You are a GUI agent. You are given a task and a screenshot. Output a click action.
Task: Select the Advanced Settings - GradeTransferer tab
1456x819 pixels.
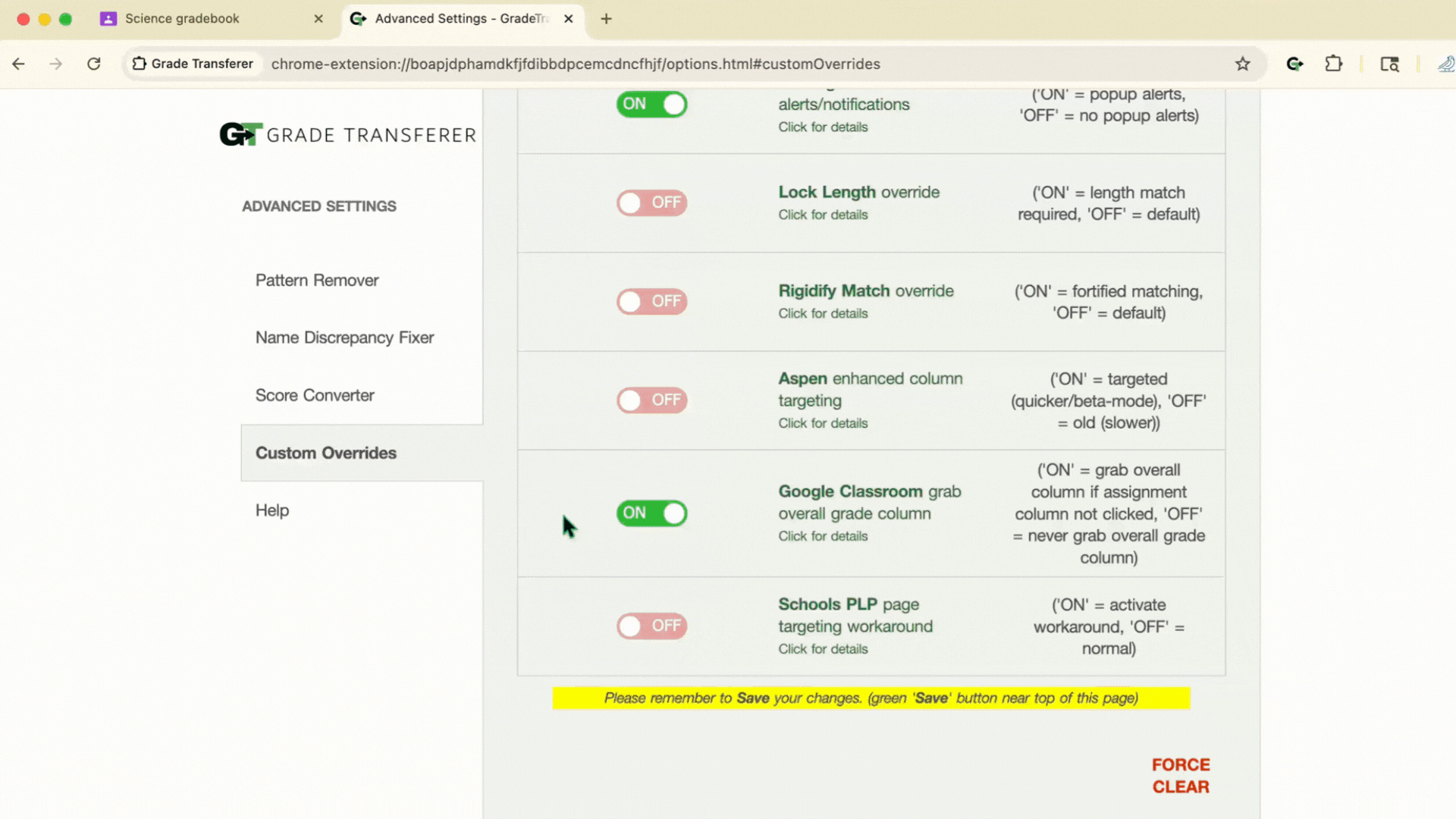(x=461, y=19)
